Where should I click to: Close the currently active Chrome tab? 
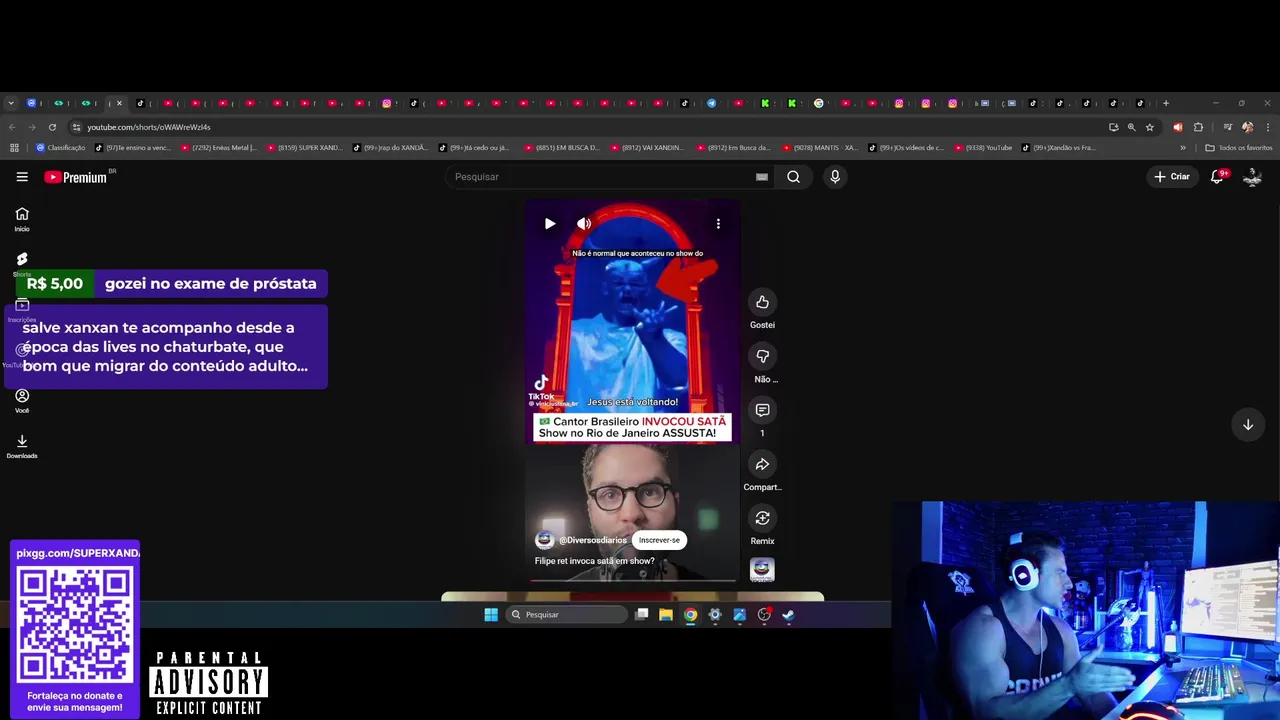[x=119, y=103]
